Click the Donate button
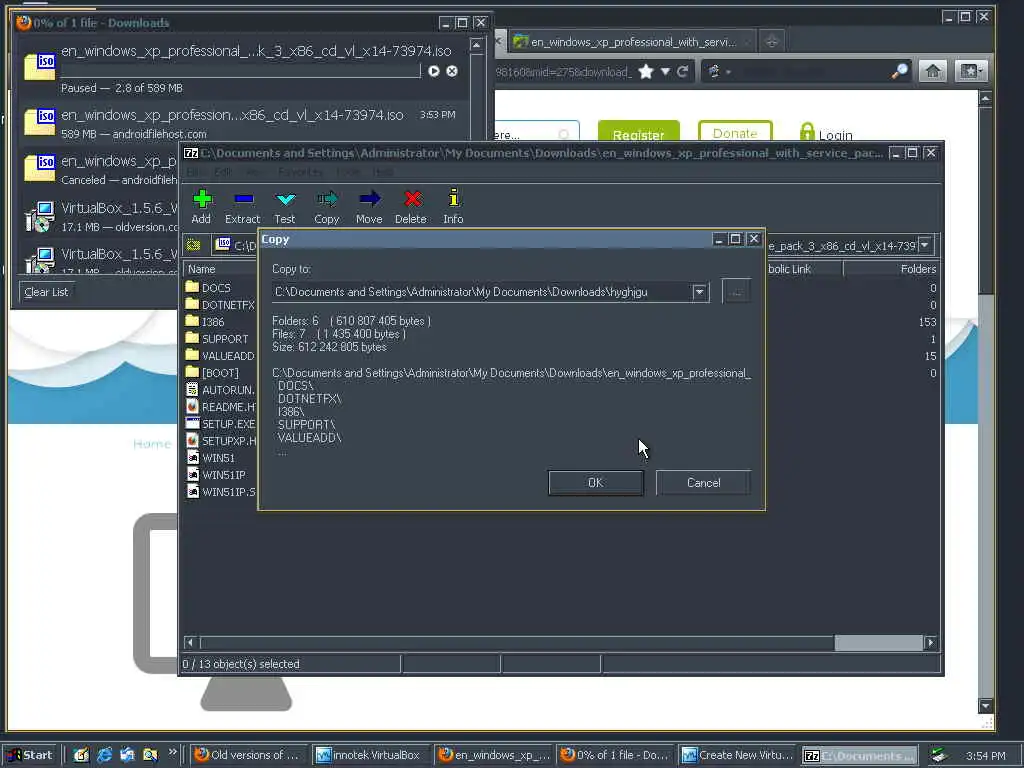Screen dimensions: 1024x768 735,133
